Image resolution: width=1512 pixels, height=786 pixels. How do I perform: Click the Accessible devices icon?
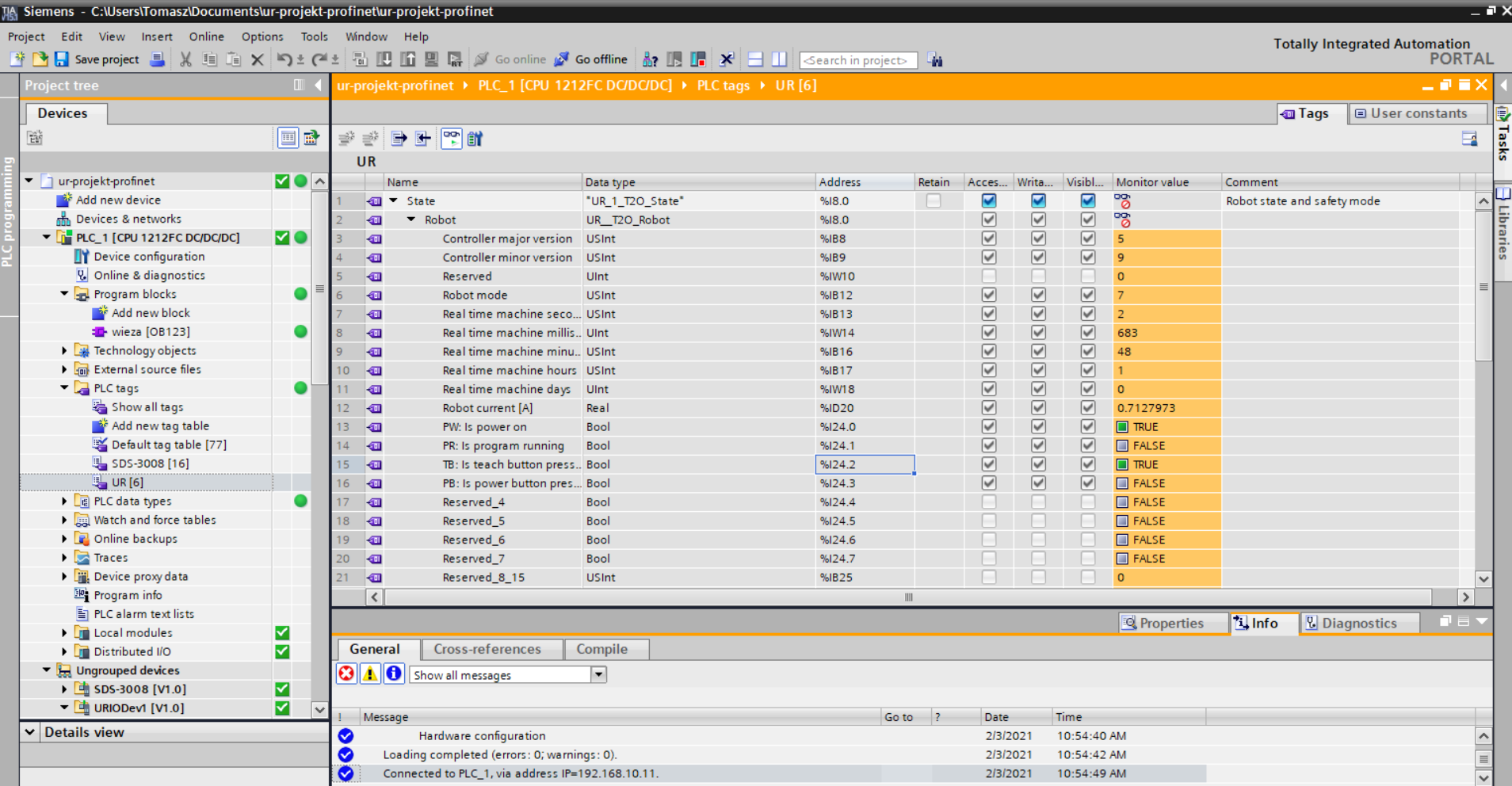650,59
